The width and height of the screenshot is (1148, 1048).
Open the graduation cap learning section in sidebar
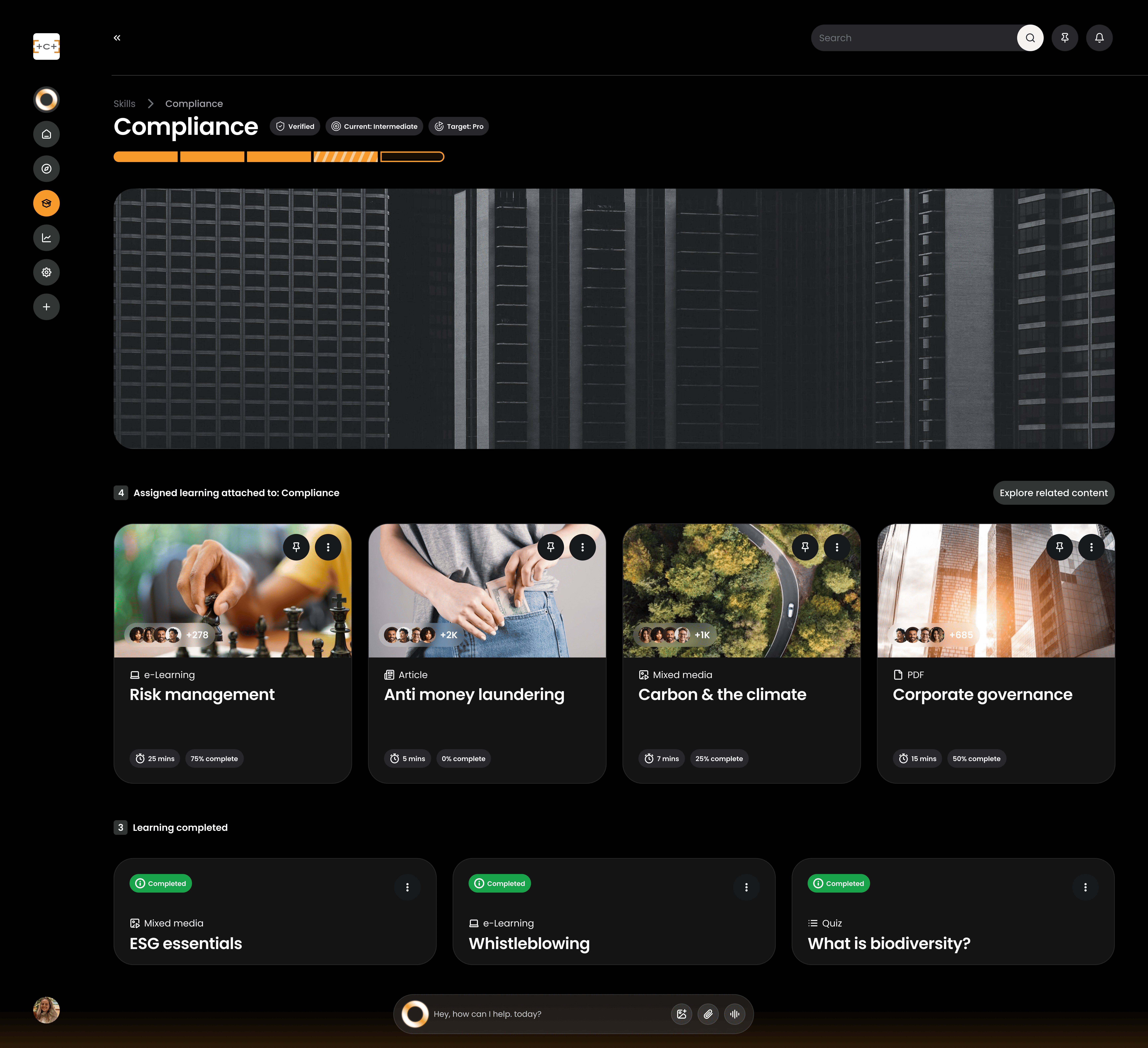pos(46,203)
